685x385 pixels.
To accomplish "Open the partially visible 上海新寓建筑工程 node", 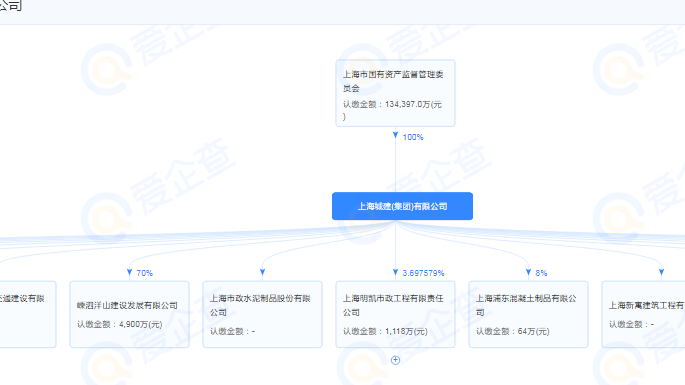I will (643, 314).
